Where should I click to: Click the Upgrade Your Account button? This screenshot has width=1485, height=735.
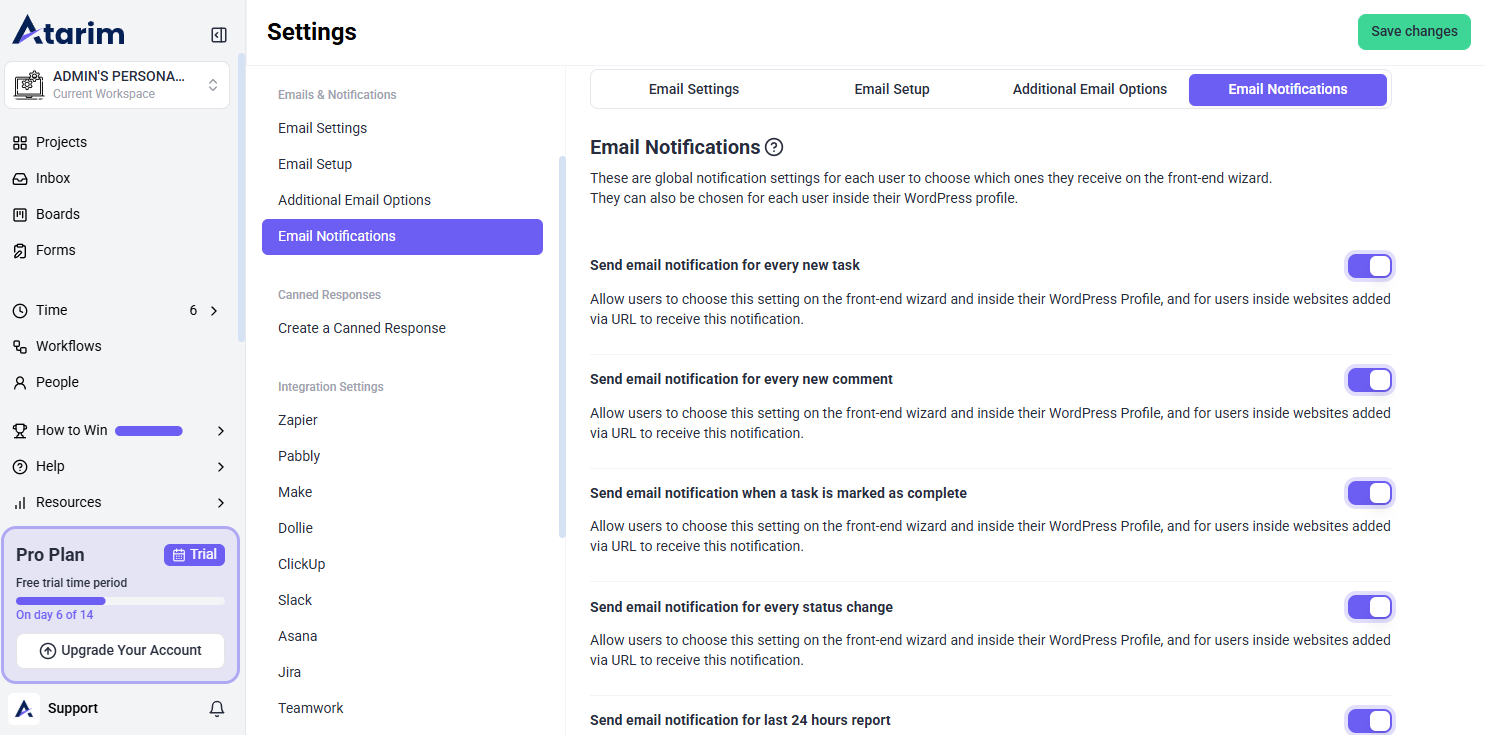pyautogui.click(x=120, y=651)
